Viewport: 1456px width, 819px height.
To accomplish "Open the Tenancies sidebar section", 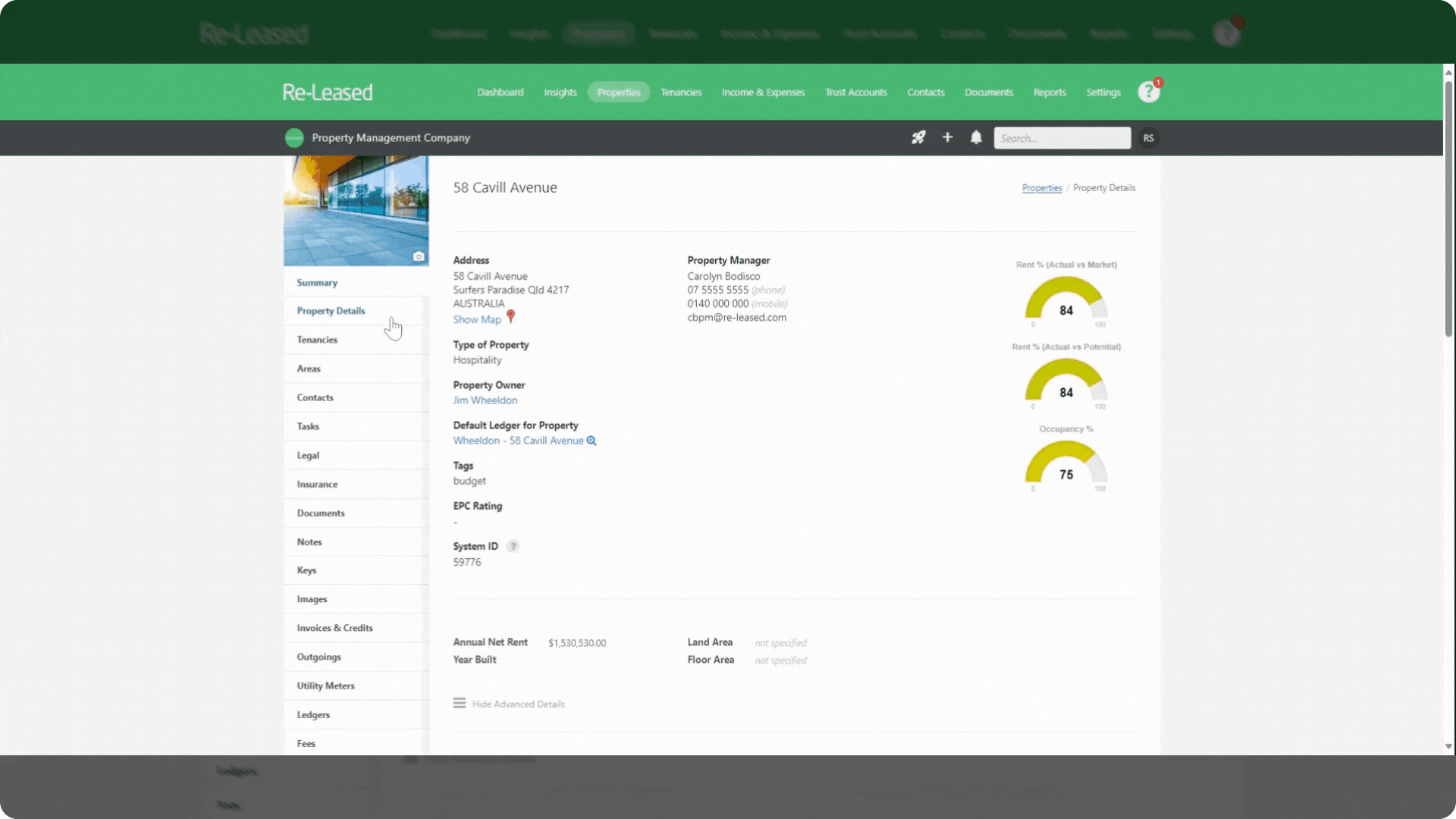I will click(x=356, y=340).
